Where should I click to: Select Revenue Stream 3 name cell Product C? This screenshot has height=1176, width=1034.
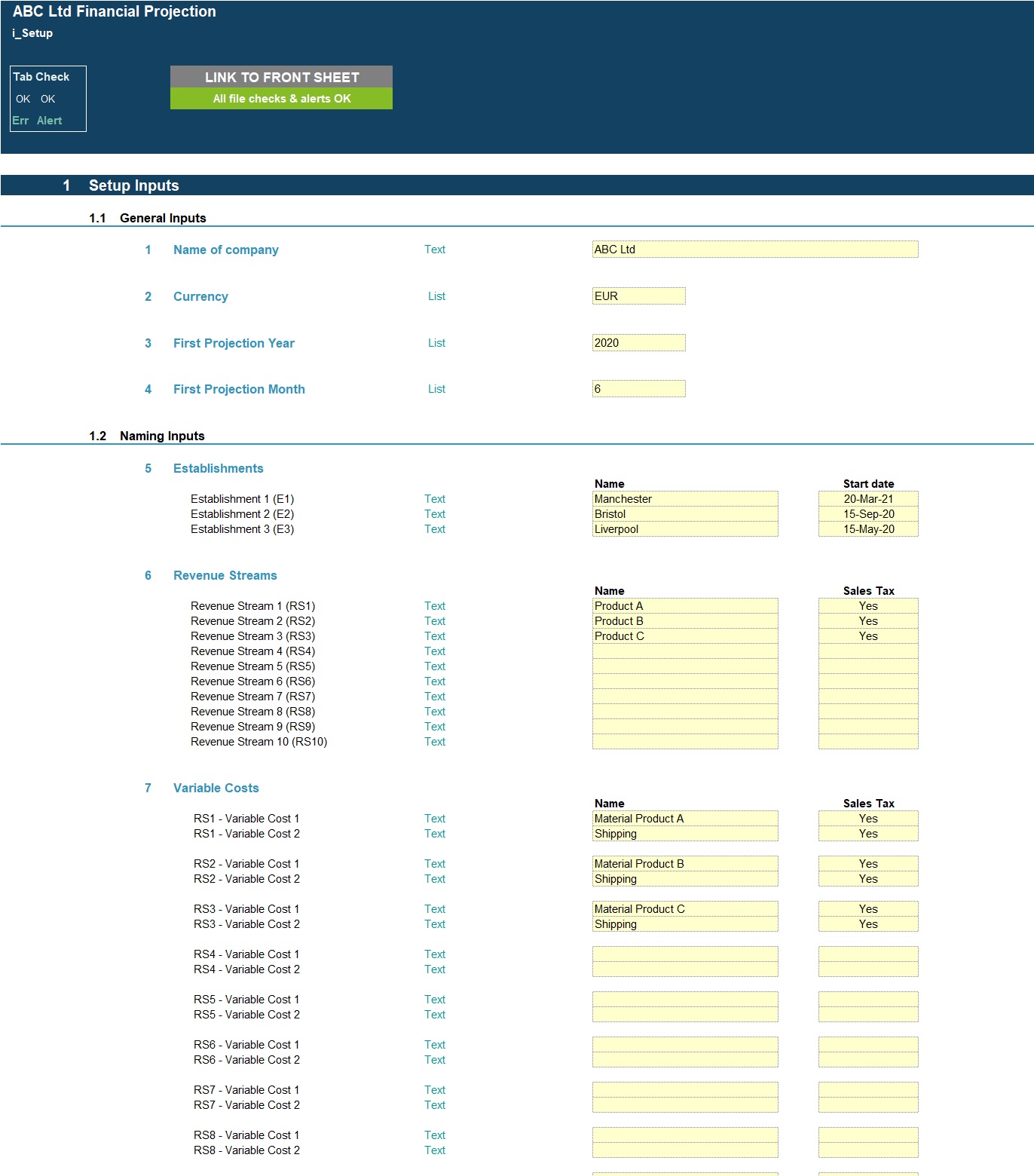point(685,636)
